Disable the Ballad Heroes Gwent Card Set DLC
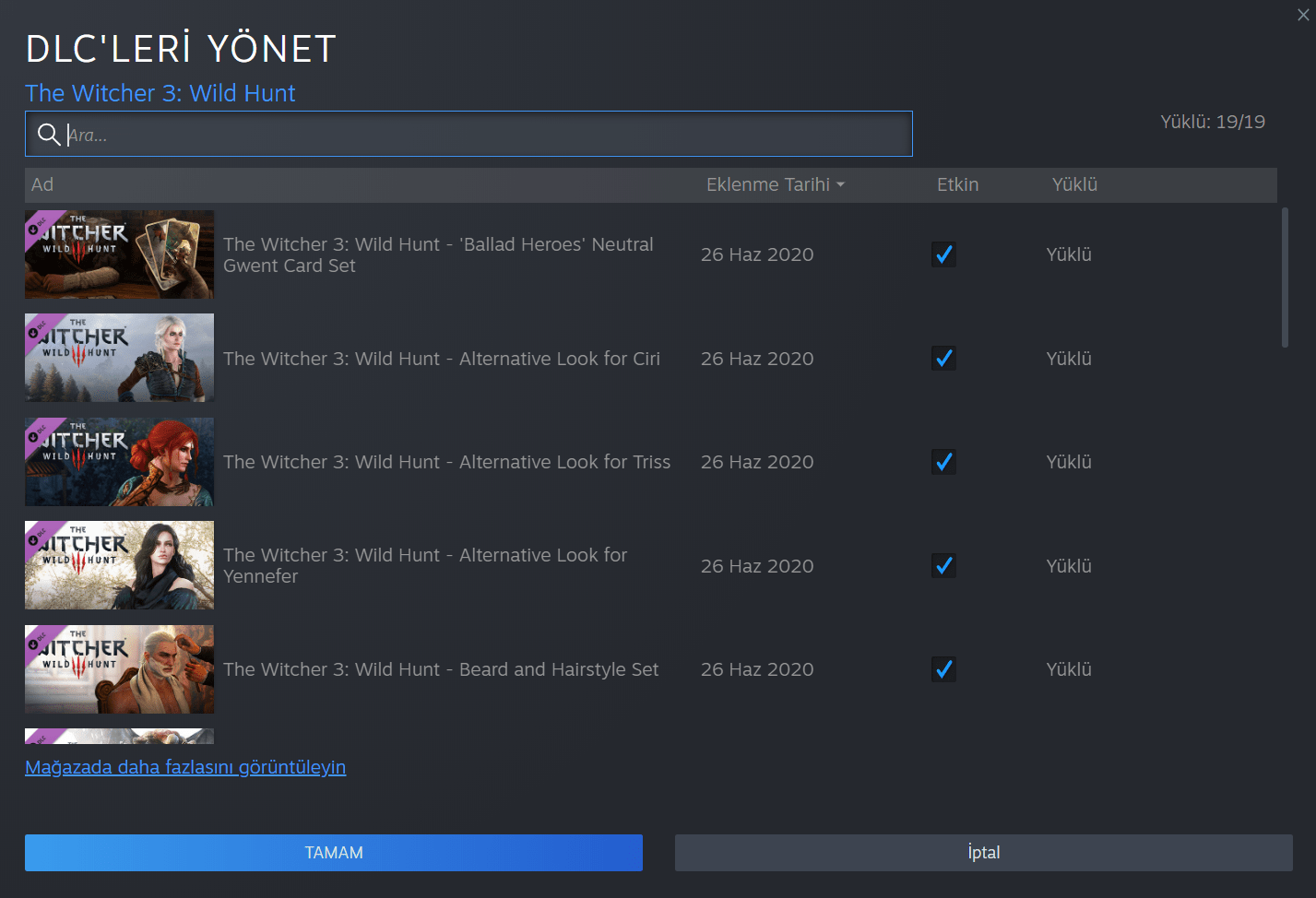Screen dimensions: 1316x898 click(943, 254)
